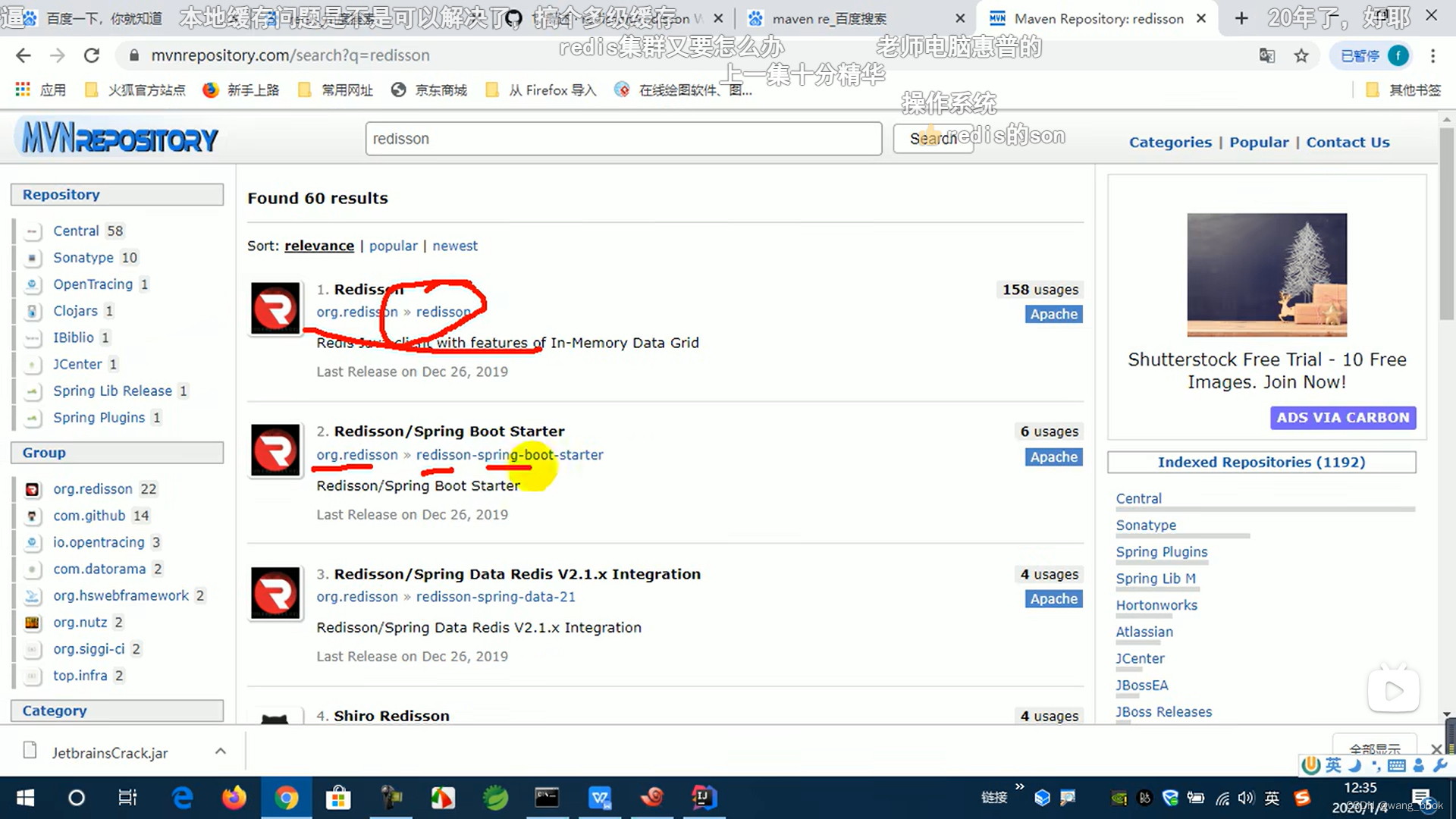Open the 常用网址 bookmarks folder
The width and height of the screenshot is (1456, 819).
(335, 90)
